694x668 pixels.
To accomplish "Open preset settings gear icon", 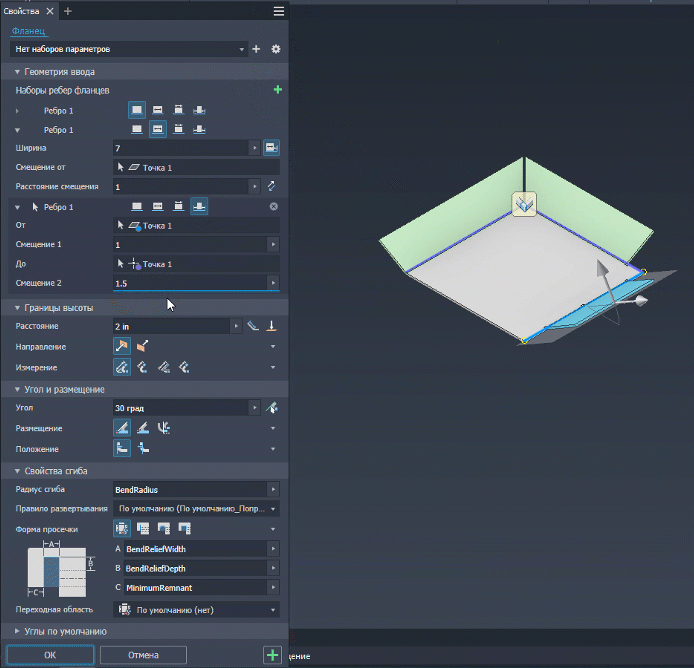I will [276, 49].
